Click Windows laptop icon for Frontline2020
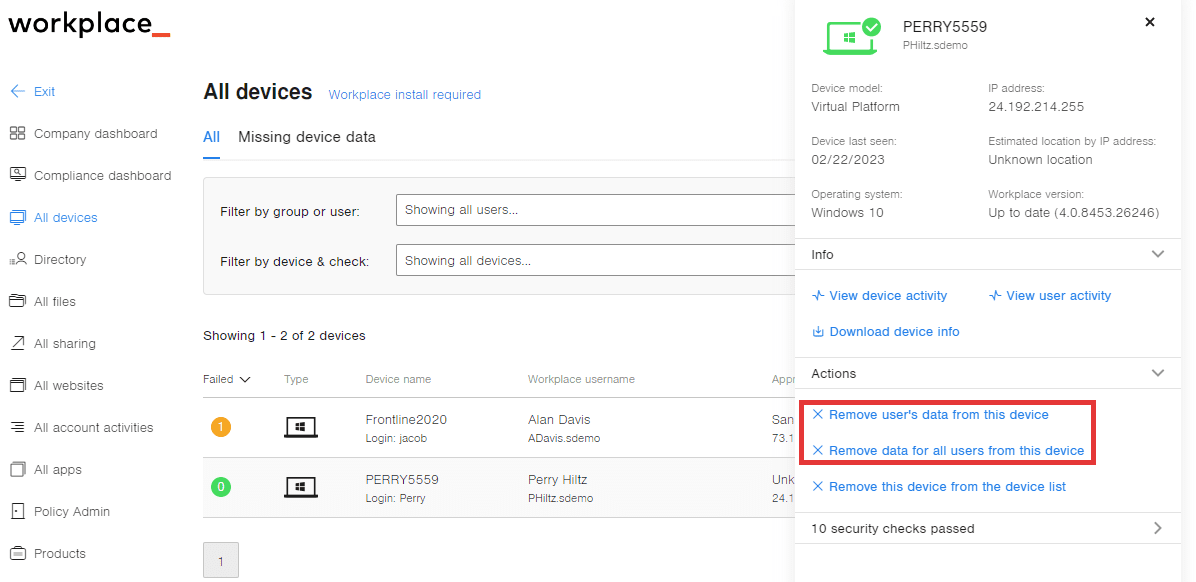This screenshot has width=1196, height=582. pos(301,427)
